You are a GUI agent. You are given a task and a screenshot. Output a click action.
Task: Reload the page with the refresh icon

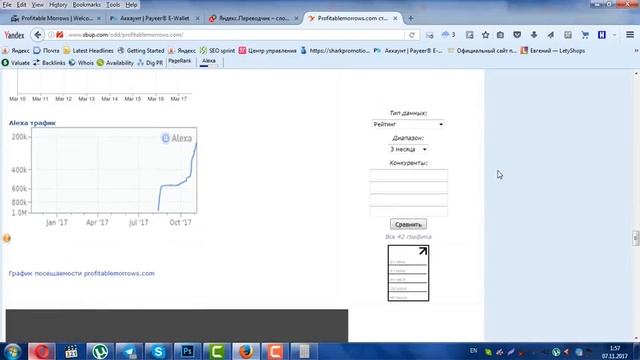point(412,35)
